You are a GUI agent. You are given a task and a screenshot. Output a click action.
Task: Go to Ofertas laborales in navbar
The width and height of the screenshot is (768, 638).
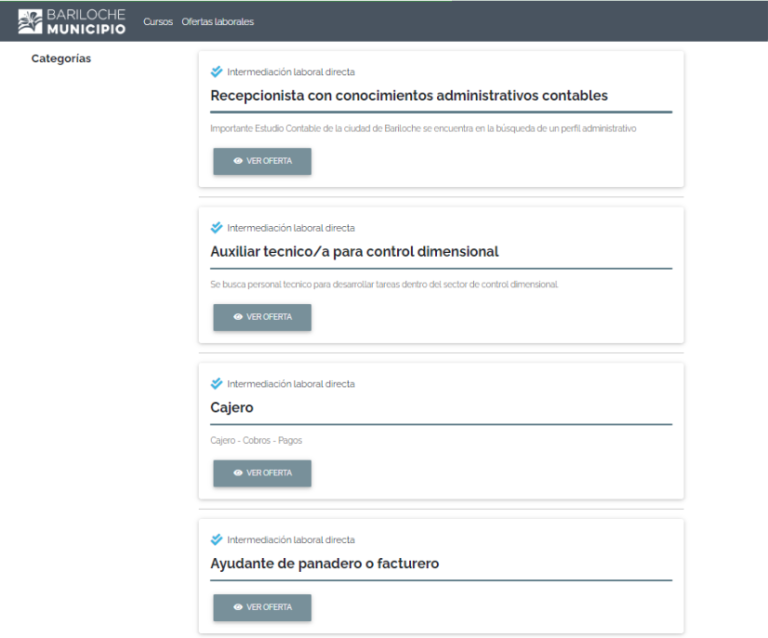tap(217, 22)
